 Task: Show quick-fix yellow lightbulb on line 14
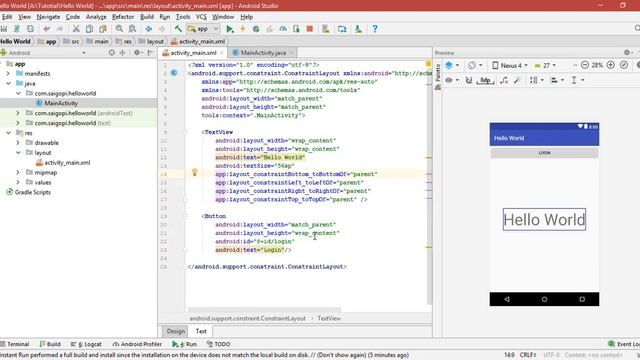(195, 173)
